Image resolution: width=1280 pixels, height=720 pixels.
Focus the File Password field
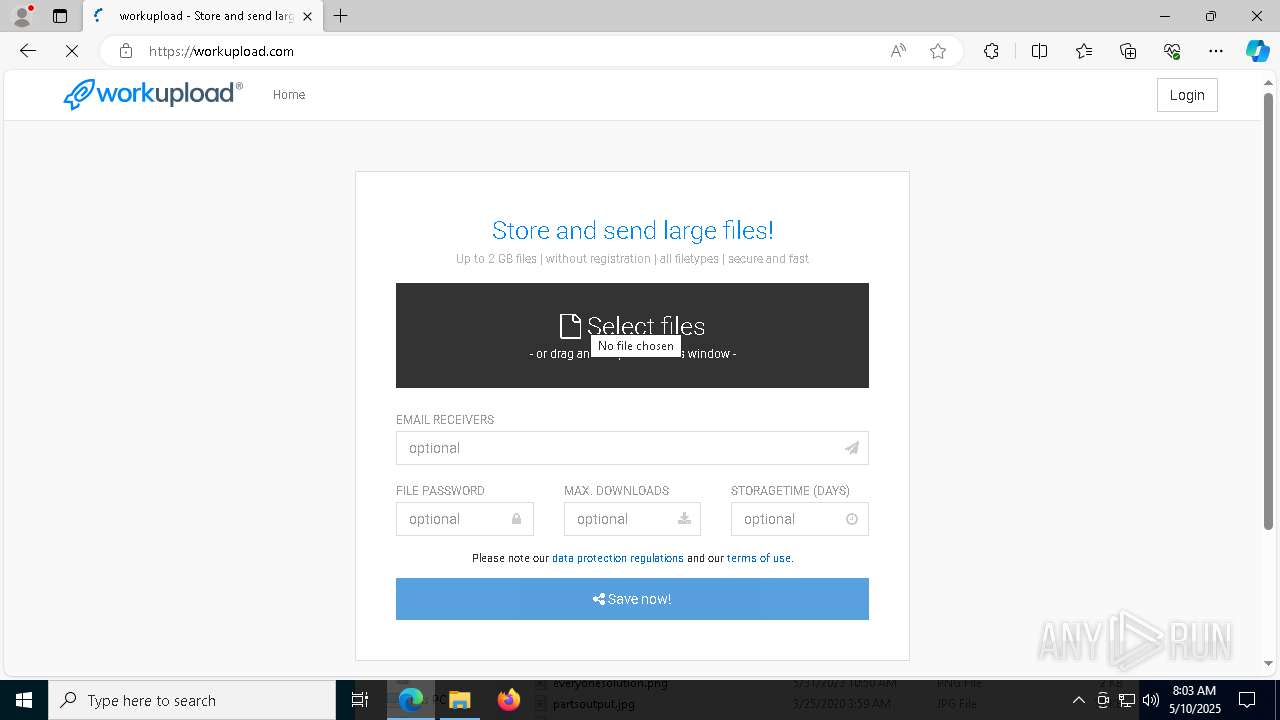(x=465, y=519)
